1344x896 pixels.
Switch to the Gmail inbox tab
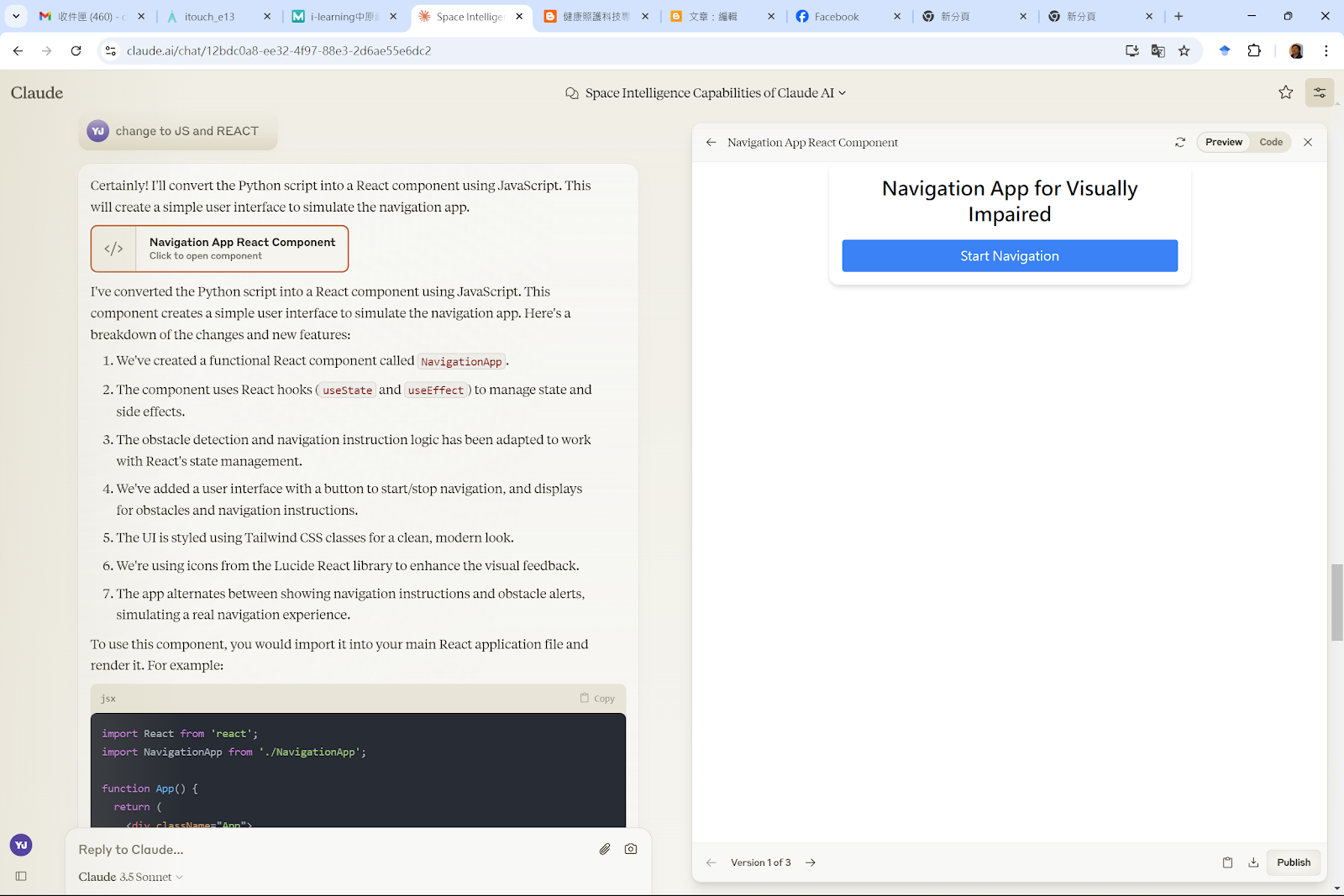point(92,17)
